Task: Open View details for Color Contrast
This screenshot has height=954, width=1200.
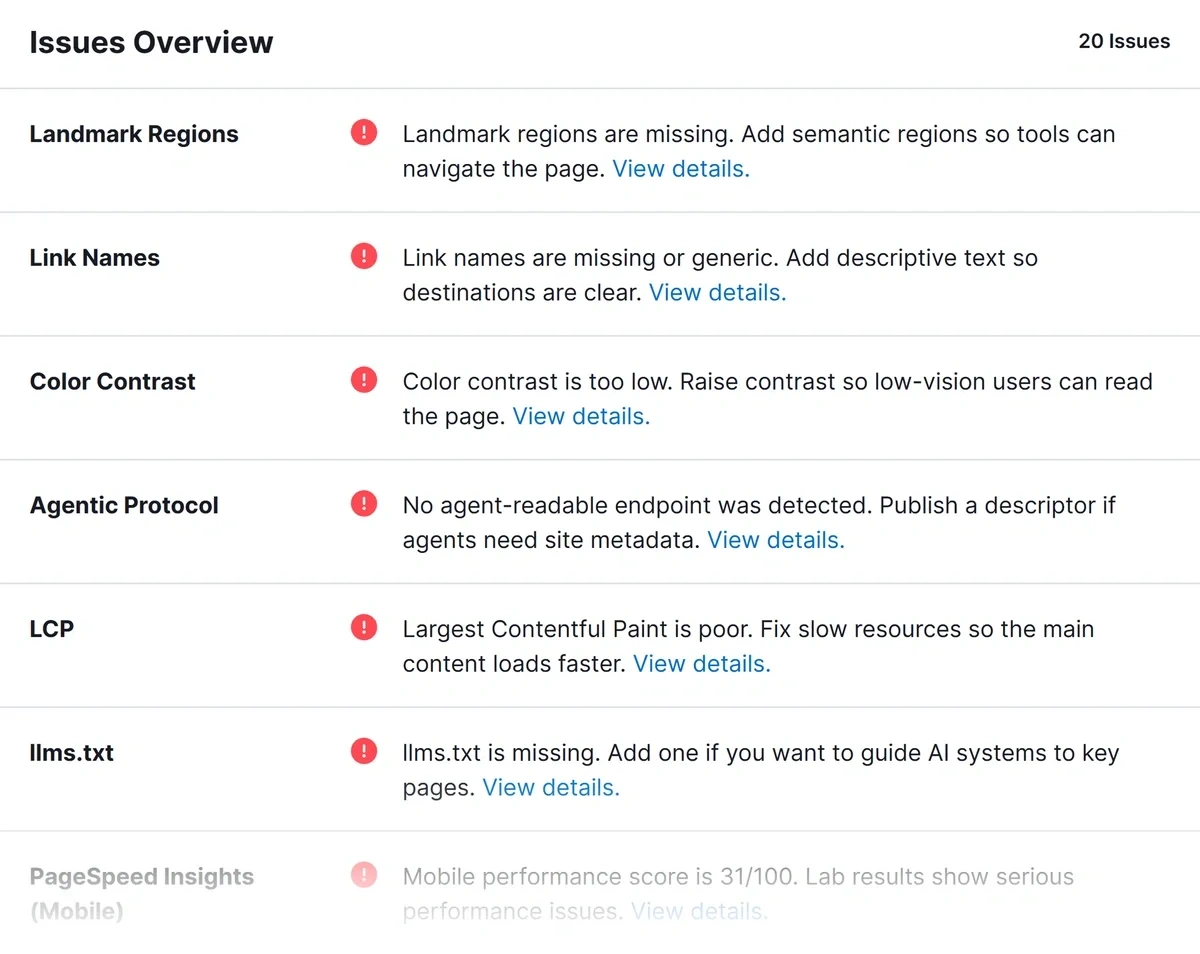Action: coord(581,417)
